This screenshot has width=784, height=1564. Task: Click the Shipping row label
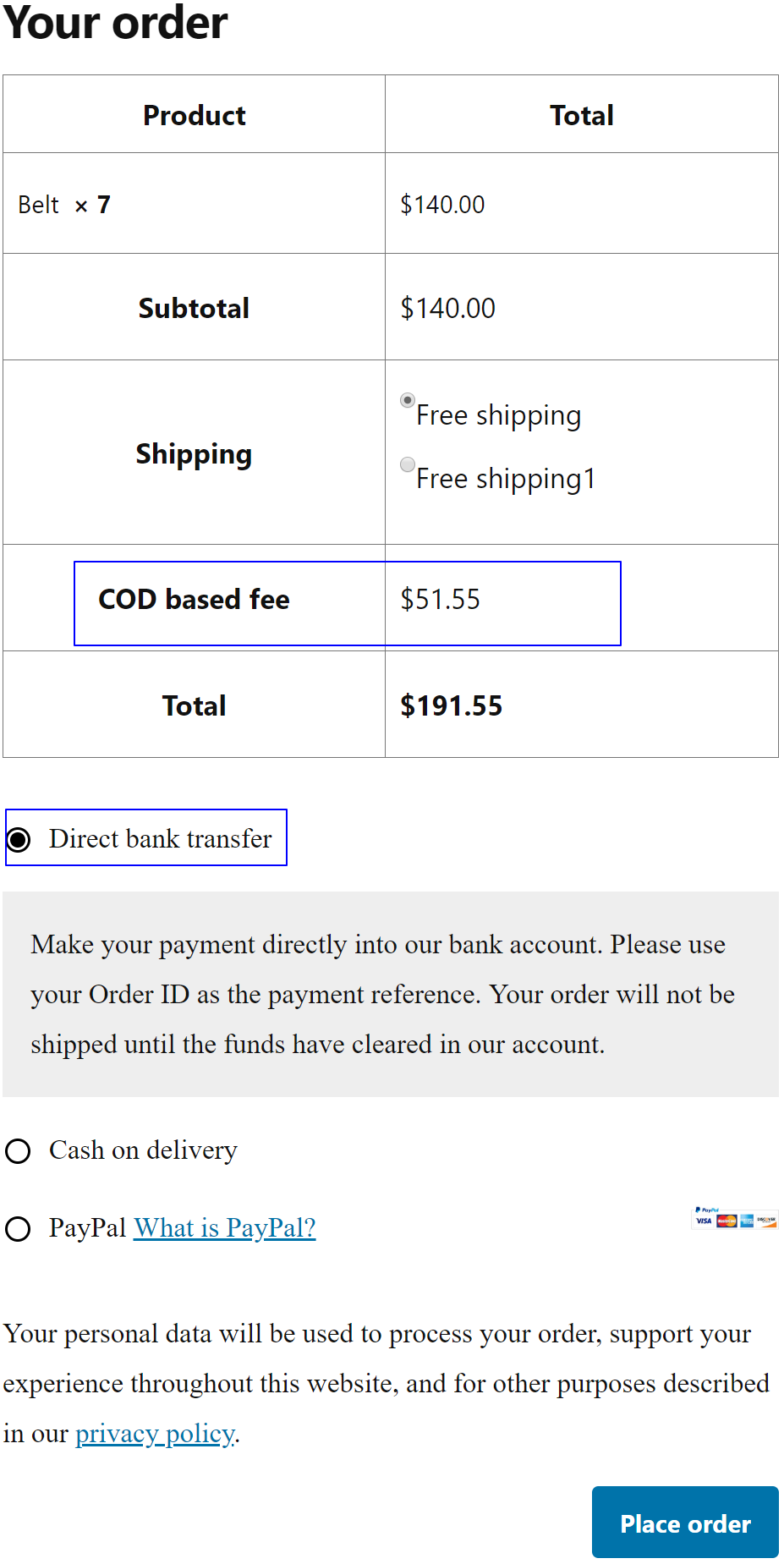tap(194, 453)
